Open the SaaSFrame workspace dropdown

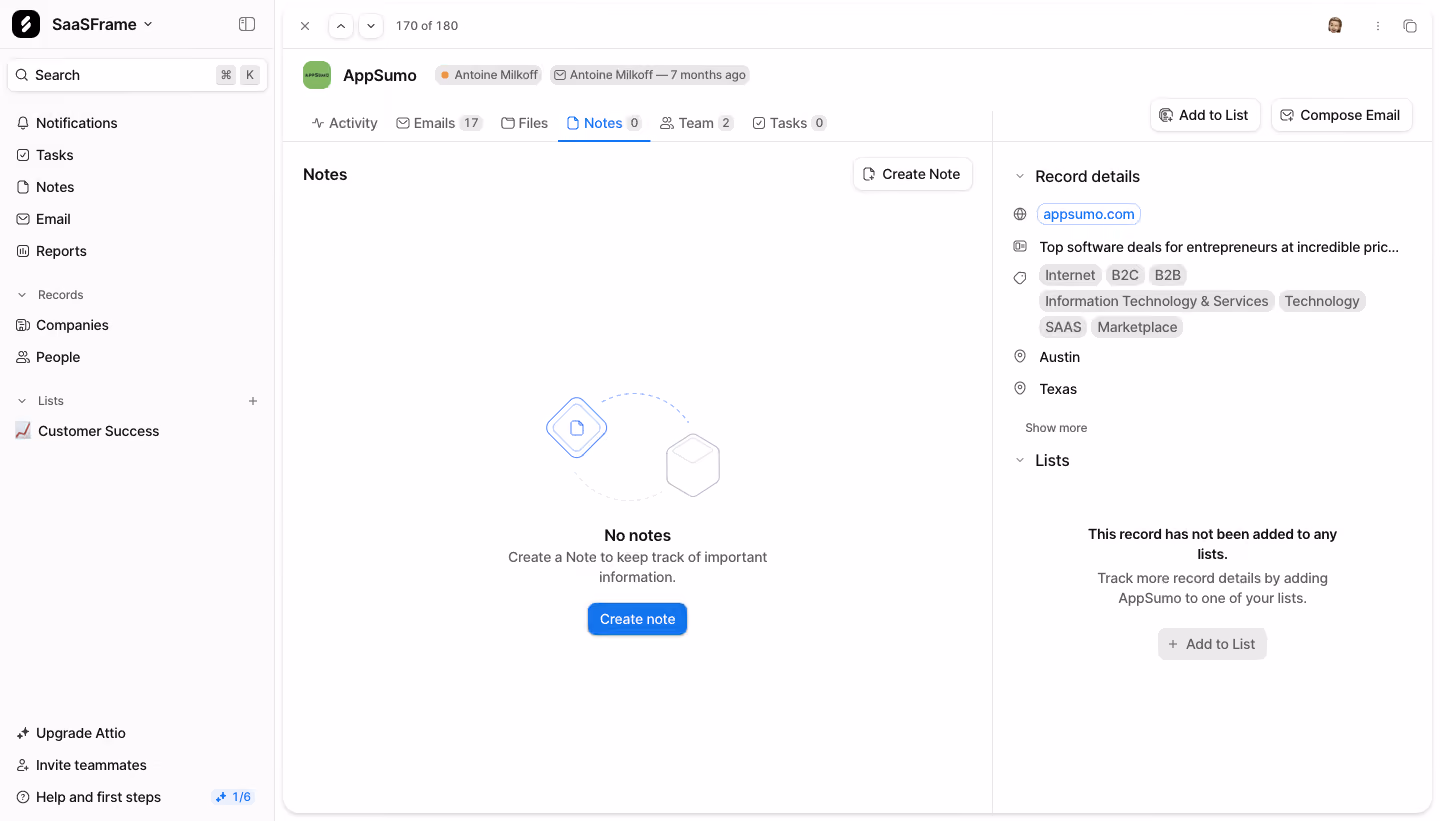[102, 24]
